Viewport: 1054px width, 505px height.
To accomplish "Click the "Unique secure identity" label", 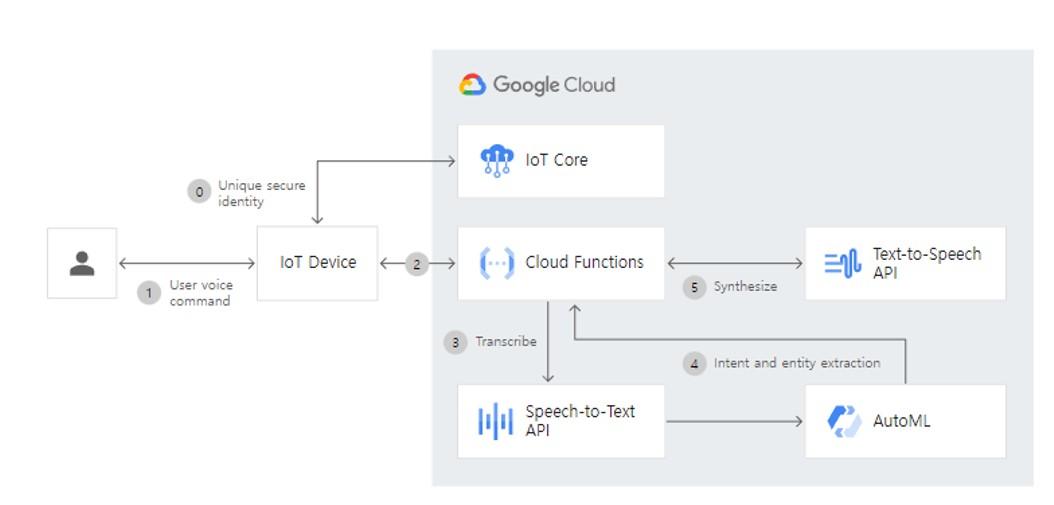I will coord(261,193).
